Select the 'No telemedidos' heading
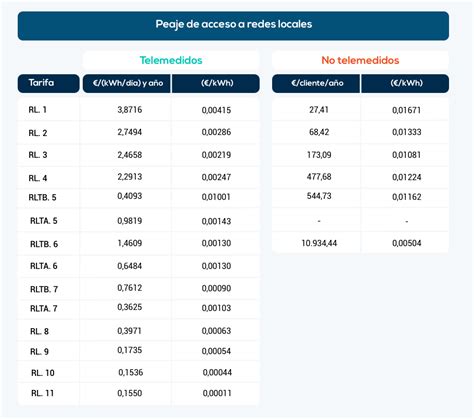474x419 pixels. 360,60
